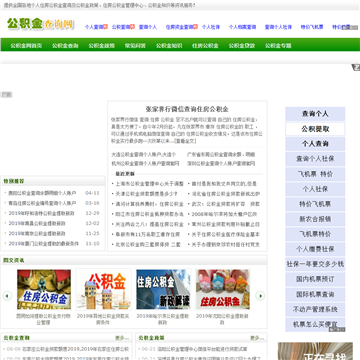This screenshot has height=360, width=360.
Task: Click the 公积金查询网 site logo
Action: 40,24
